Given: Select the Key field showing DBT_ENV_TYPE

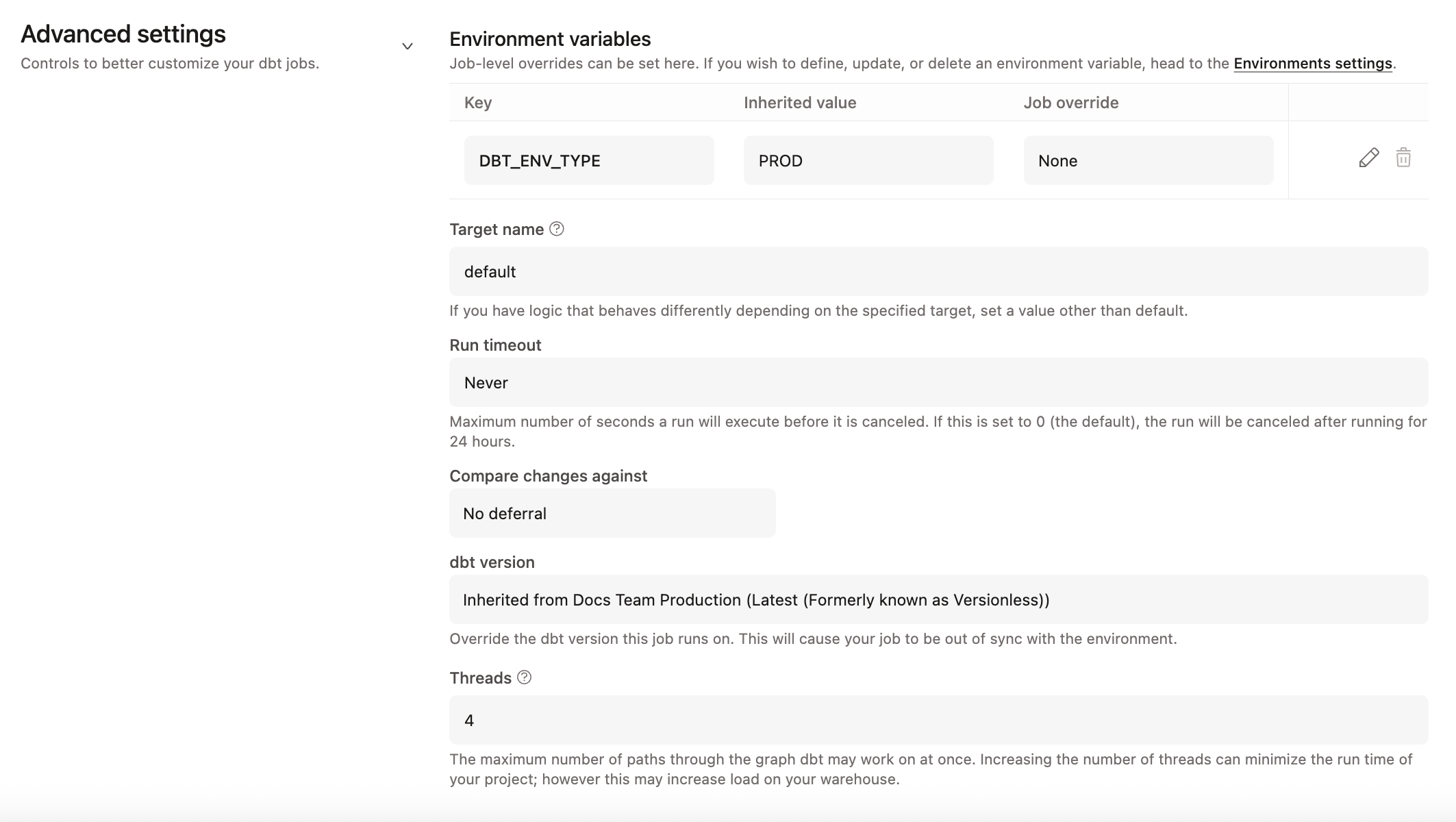Looking at the screenshot, I should (588, 160).
